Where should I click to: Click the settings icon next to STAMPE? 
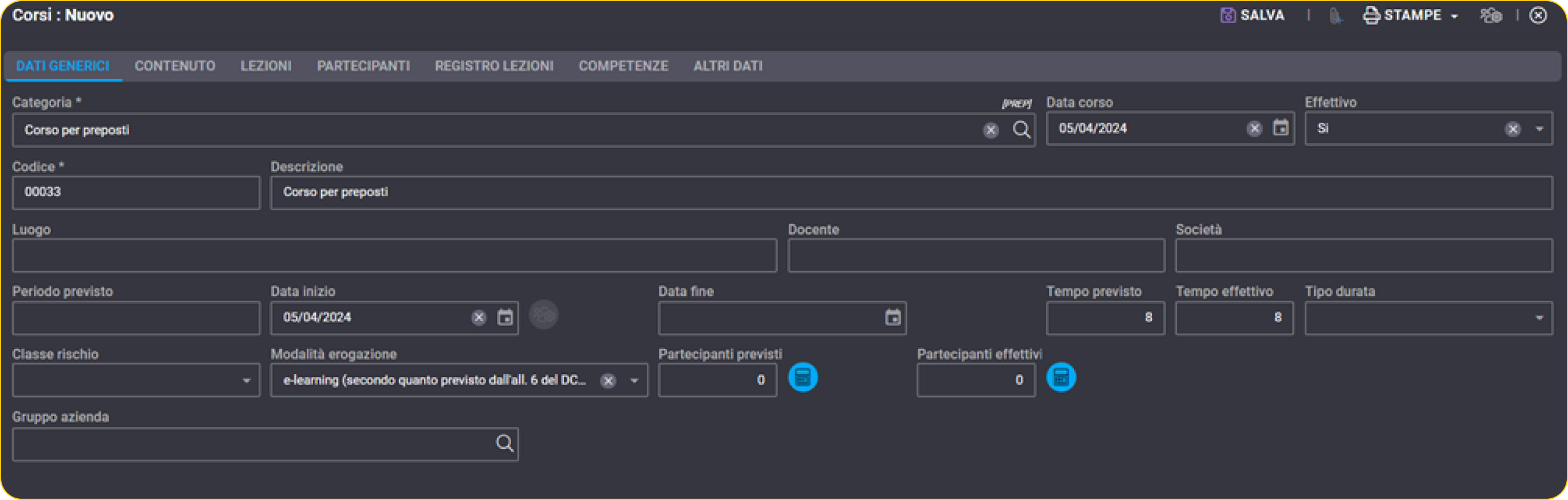[1491, 15]
